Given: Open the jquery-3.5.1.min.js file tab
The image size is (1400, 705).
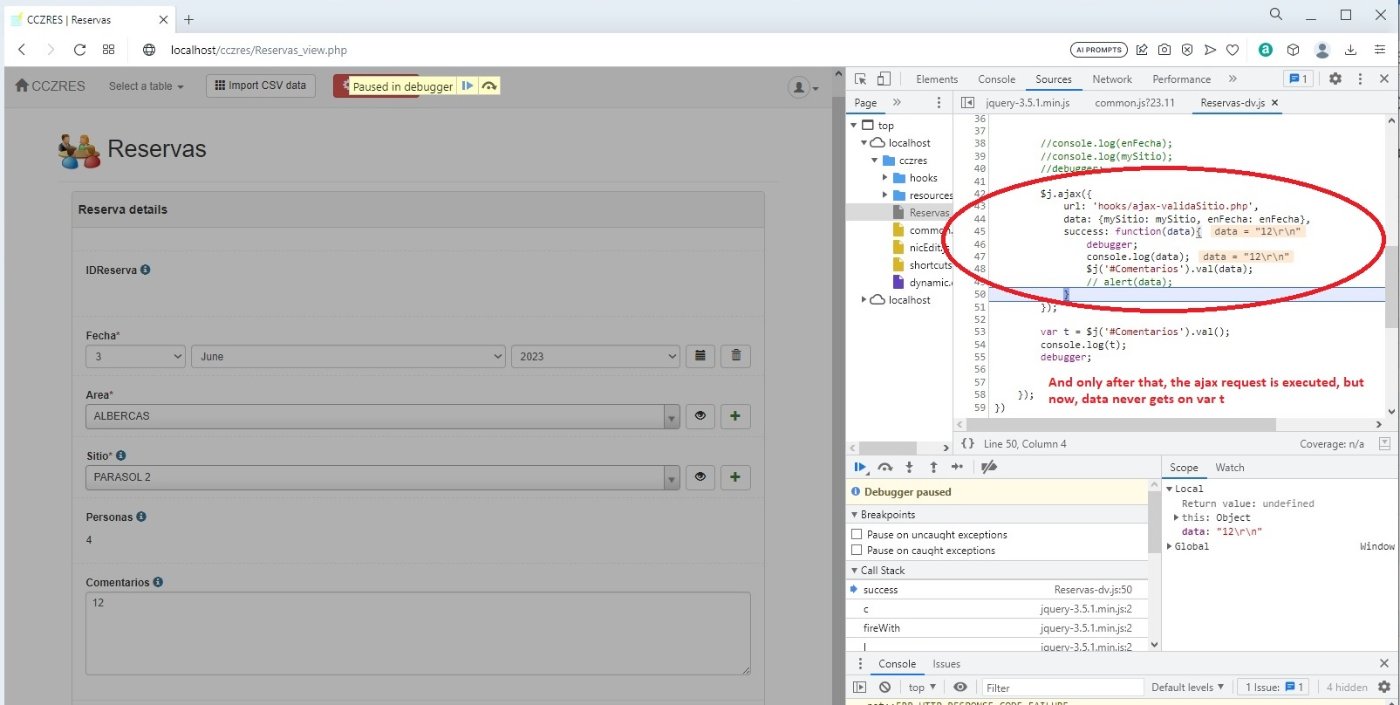Looking at the screenshot, I should click(1028, 103).
